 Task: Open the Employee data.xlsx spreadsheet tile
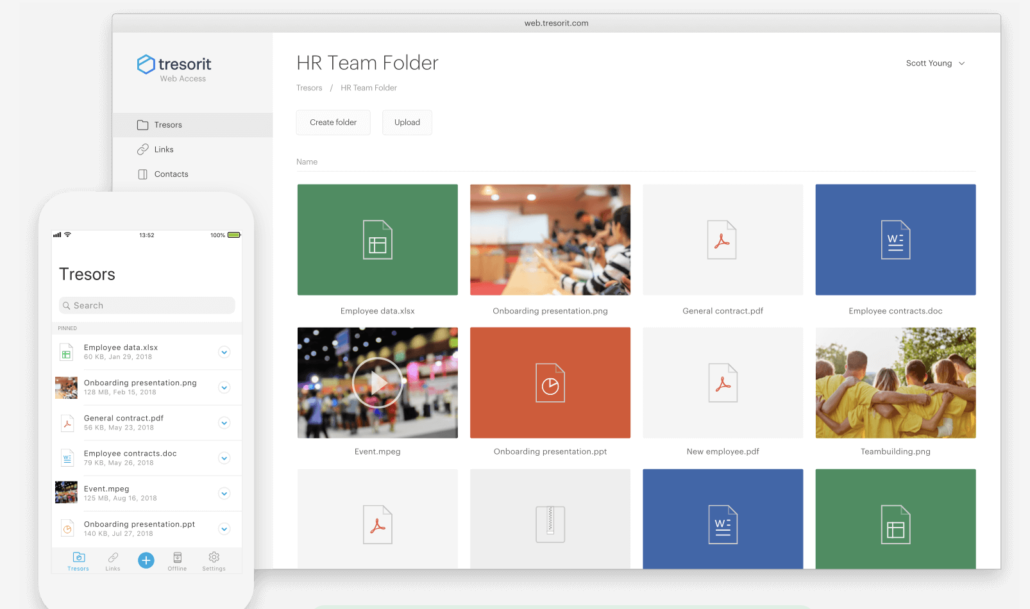click(377, 240)
